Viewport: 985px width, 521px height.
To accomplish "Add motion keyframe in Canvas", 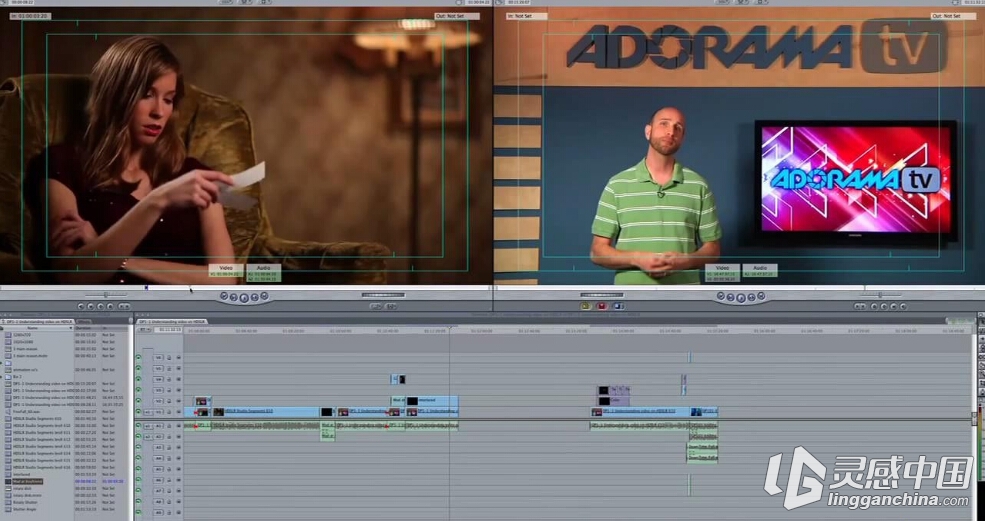I will pos(884,306).
